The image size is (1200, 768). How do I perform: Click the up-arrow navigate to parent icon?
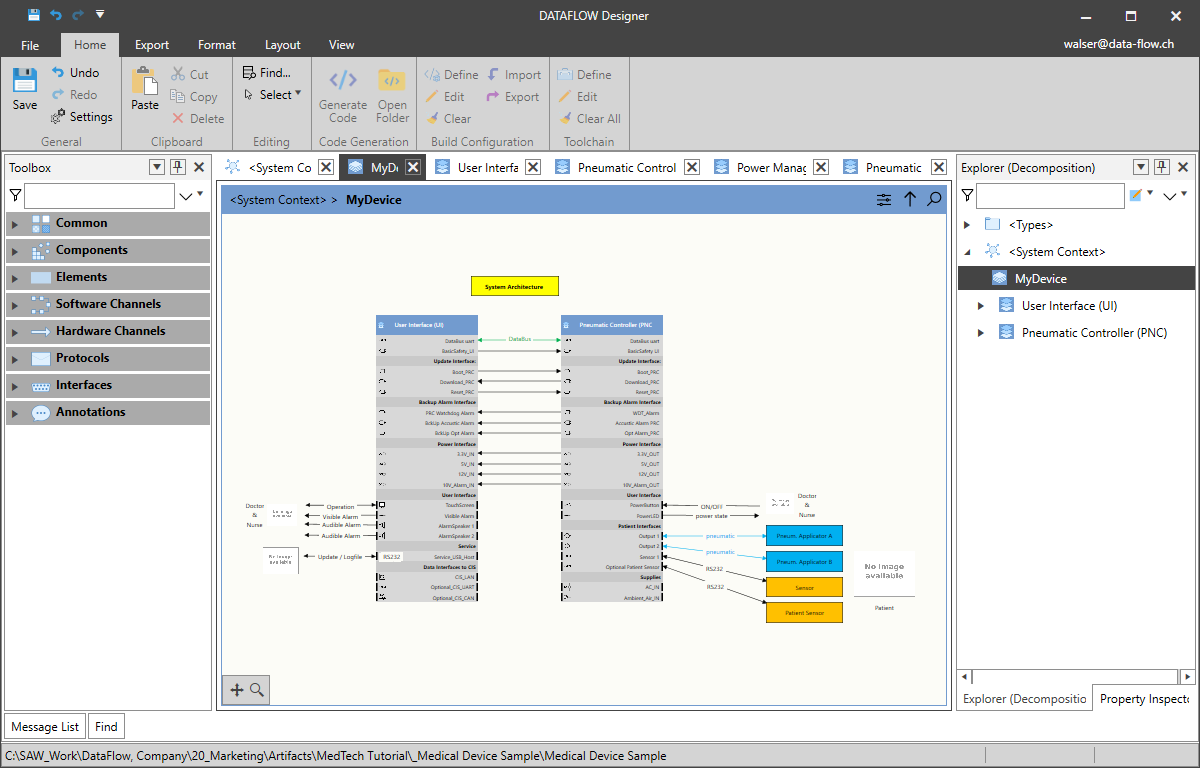pos(910,200)
